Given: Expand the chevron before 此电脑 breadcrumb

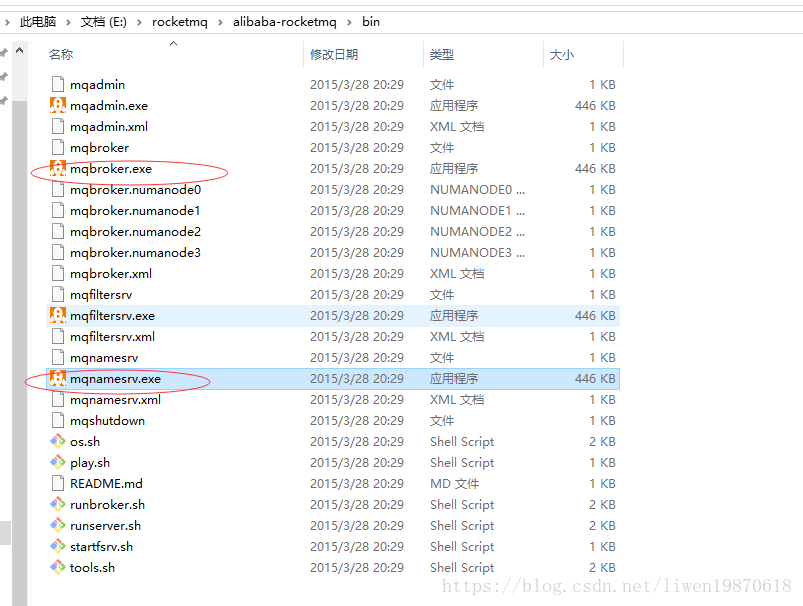Looking at the screenshot, I should [x=7, y=22].
